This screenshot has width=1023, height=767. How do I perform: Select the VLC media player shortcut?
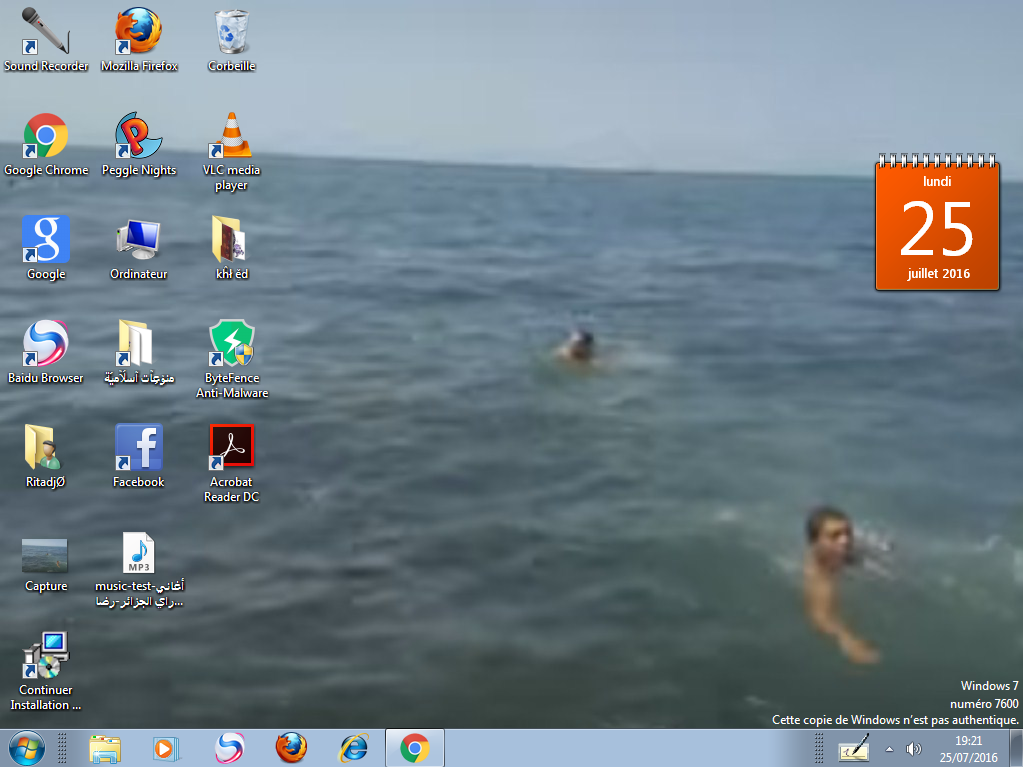click(232, 136)
